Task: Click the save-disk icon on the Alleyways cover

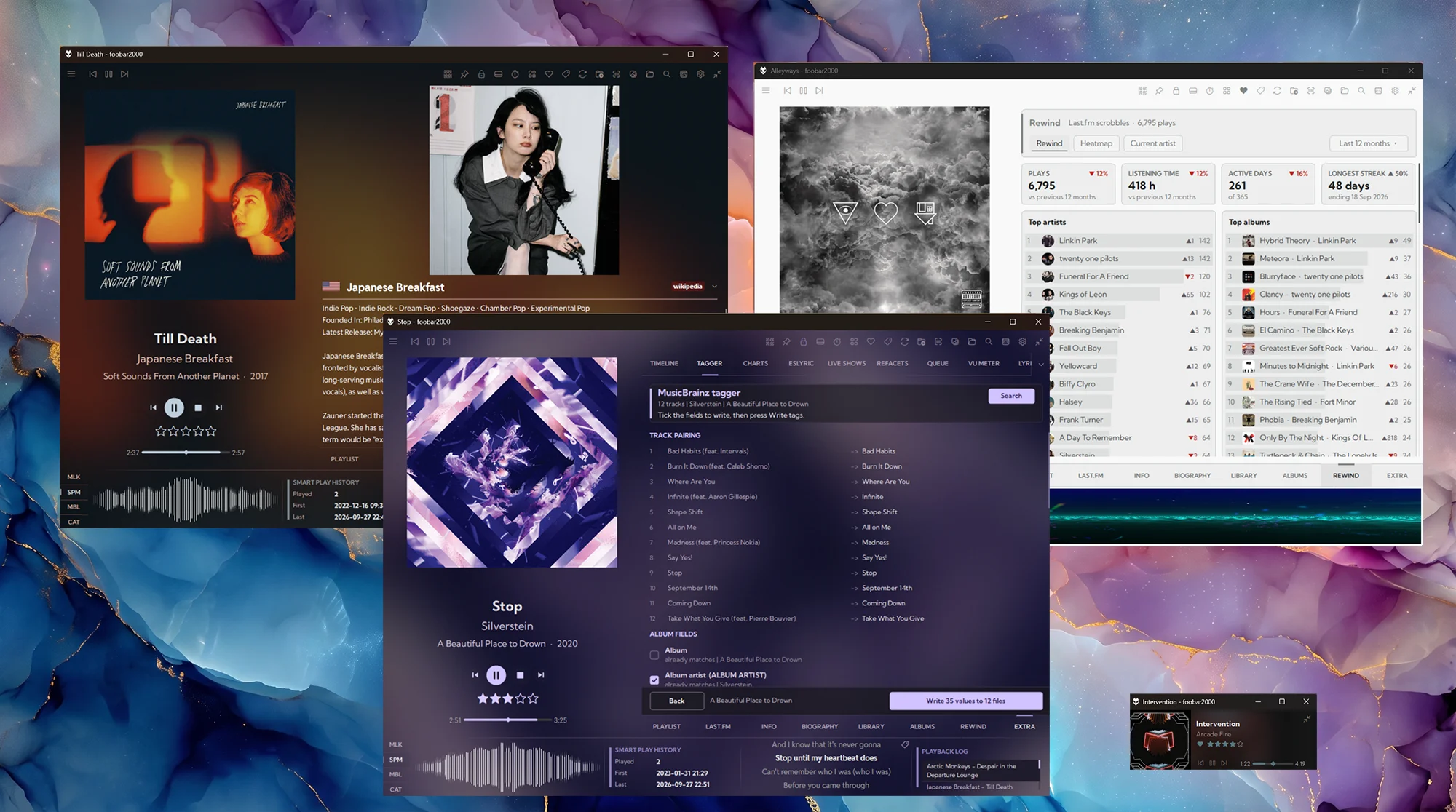Action: 925,212
